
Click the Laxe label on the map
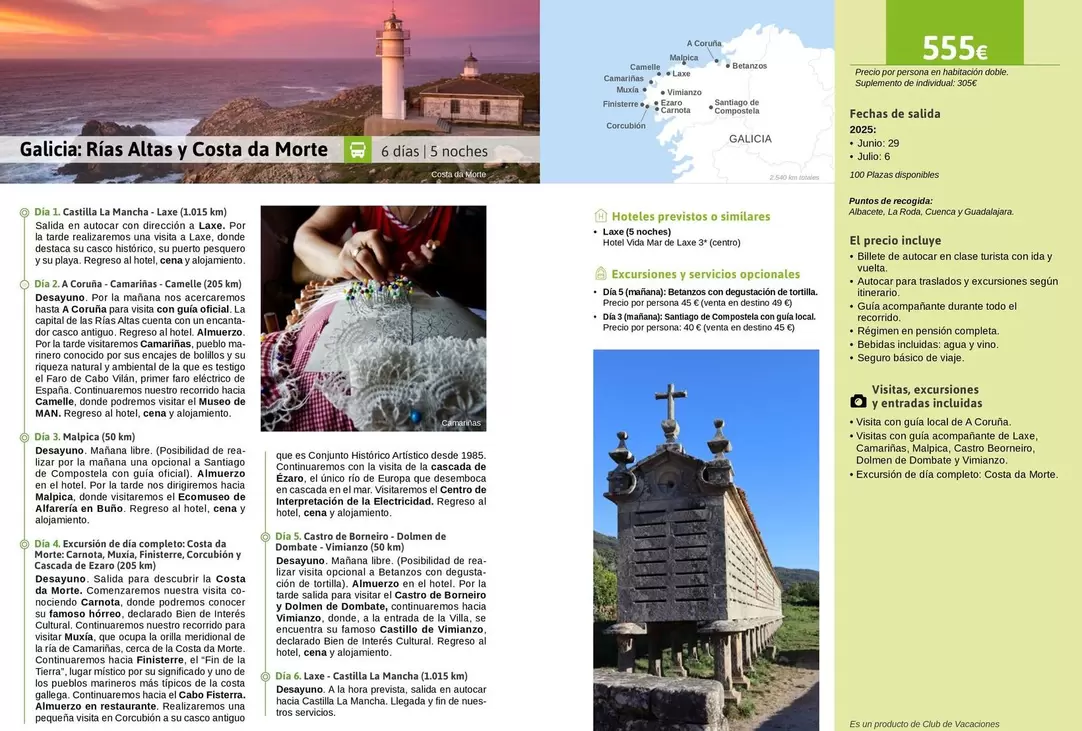pyautogui.click(x=681, y=73)
